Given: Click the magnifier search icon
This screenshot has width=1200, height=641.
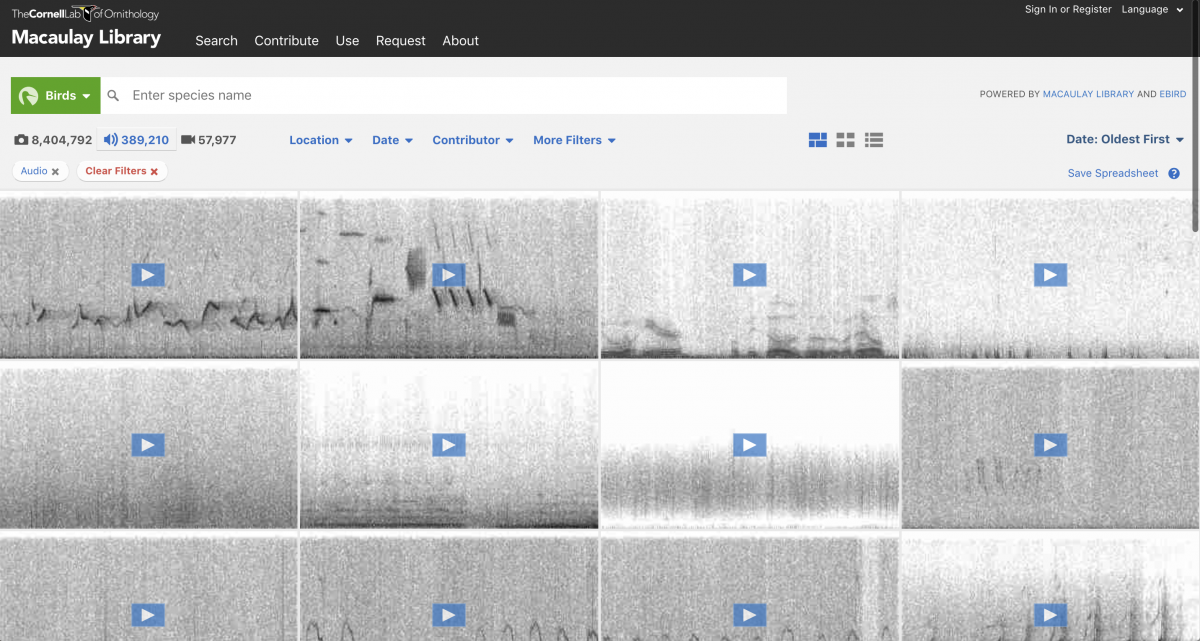Looking at the screenshot, I should [x=113, y=96].
